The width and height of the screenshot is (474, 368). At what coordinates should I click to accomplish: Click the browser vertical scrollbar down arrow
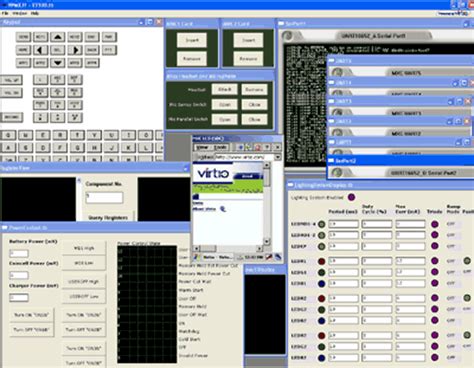coord(267,241)
